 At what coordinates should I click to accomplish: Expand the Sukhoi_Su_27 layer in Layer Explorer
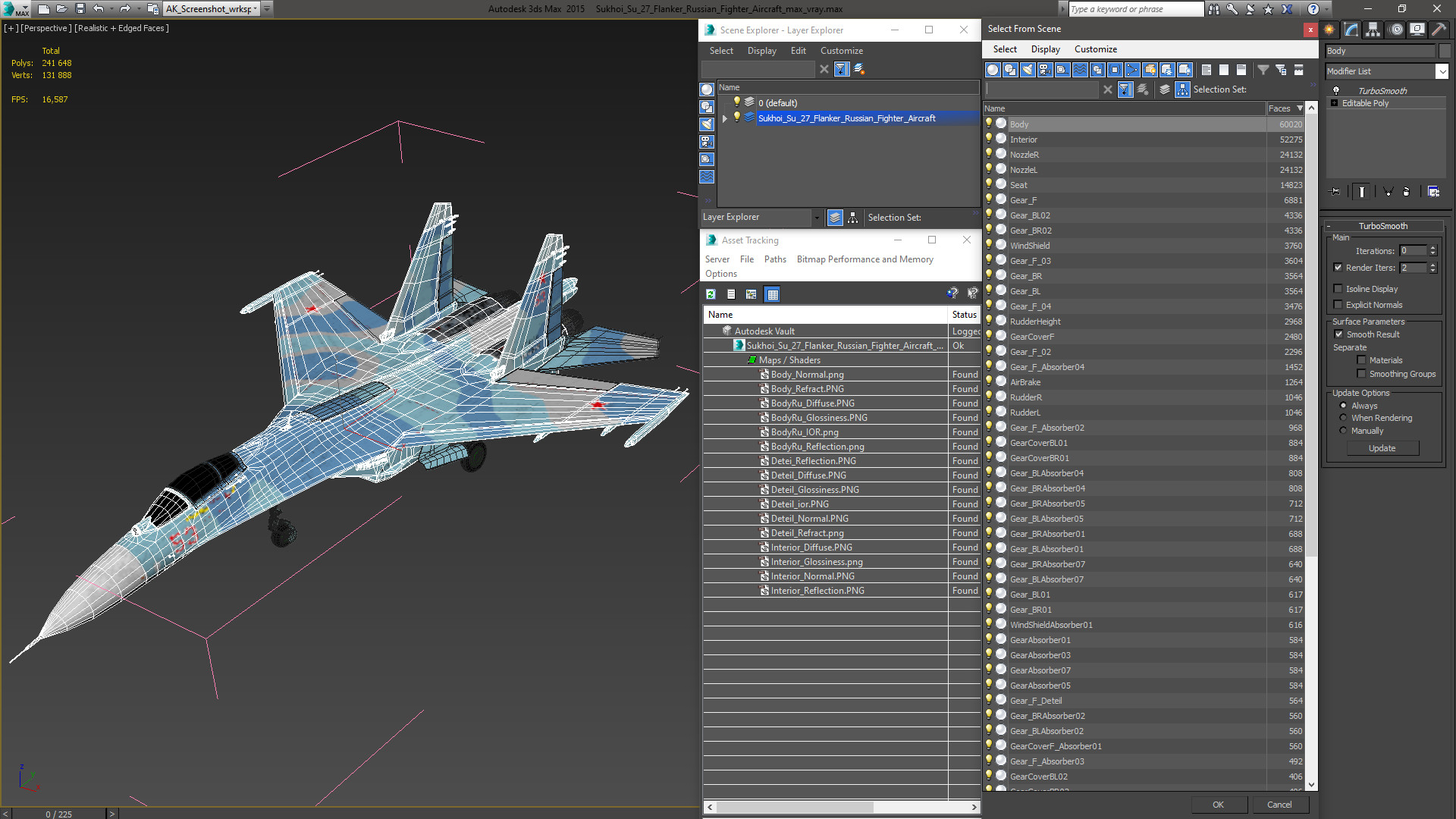[x=725, y=118]
